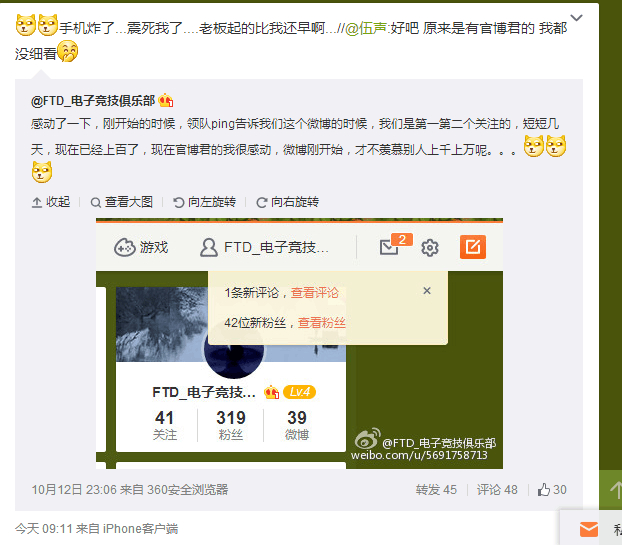This screenshot has height=545, width=622.
Task: Click the @伍声 mention link
Action: coord(366,28)
